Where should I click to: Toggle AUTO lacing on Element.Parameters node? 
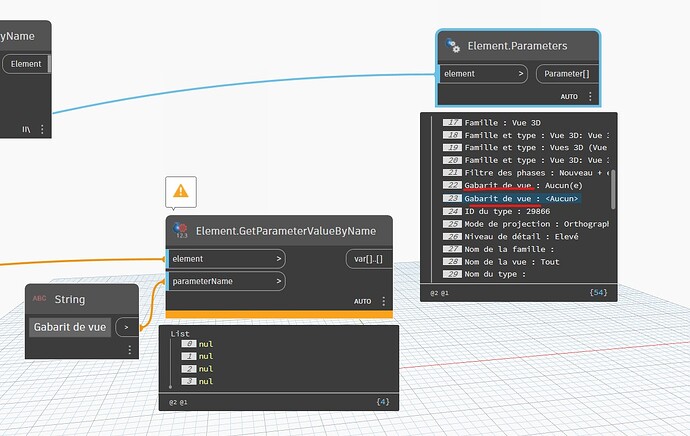click(569, 96)
